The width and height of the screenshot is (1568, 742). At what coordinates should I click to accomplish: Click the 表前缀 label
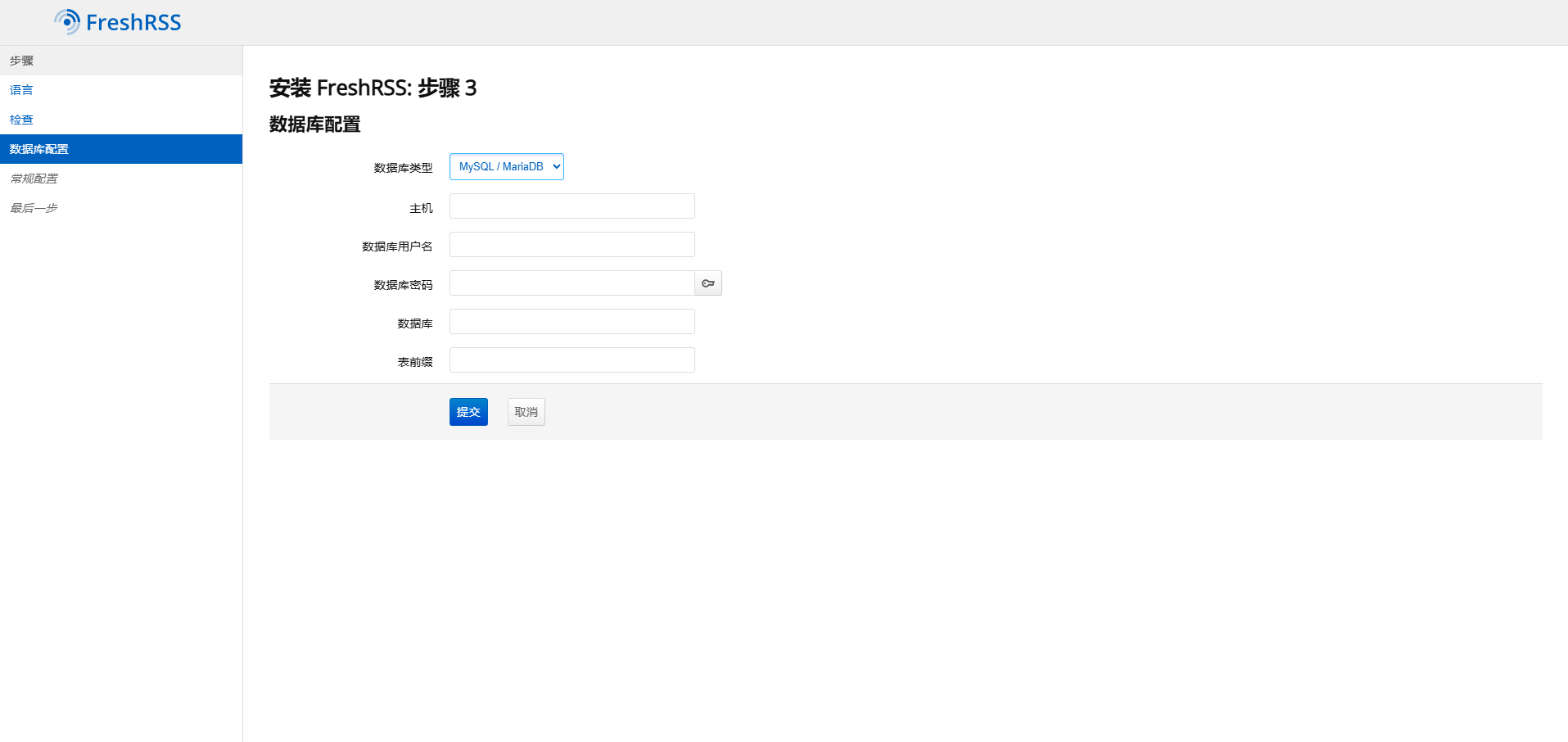point(415,362)
